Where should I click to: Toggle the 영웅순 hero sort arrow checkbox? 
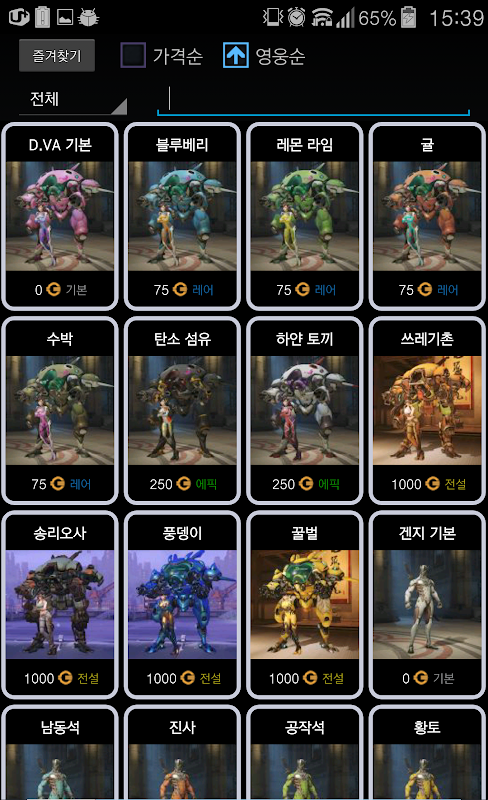[x=235, y=55]
